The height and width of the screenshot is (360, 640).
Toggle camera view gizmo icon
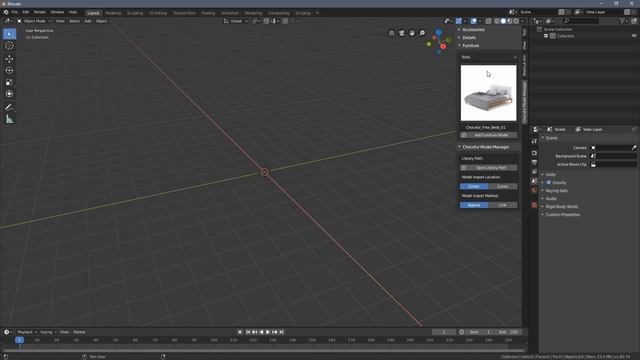tap(402, 33)
